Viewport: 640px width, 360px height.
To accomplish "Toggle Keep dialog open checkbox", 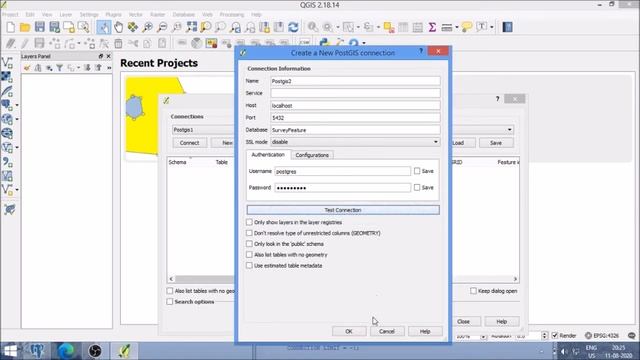I will click(x=473, y=291).
